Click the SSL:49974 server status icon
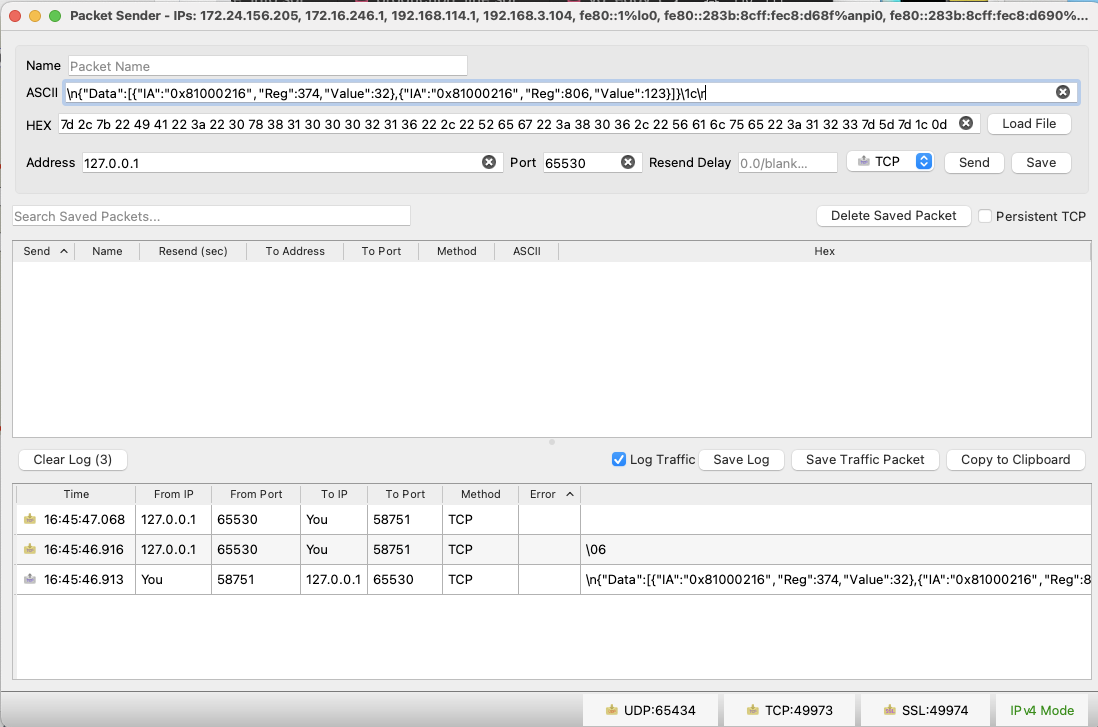The image size is (1098, 727). click(x=890, y=710)
